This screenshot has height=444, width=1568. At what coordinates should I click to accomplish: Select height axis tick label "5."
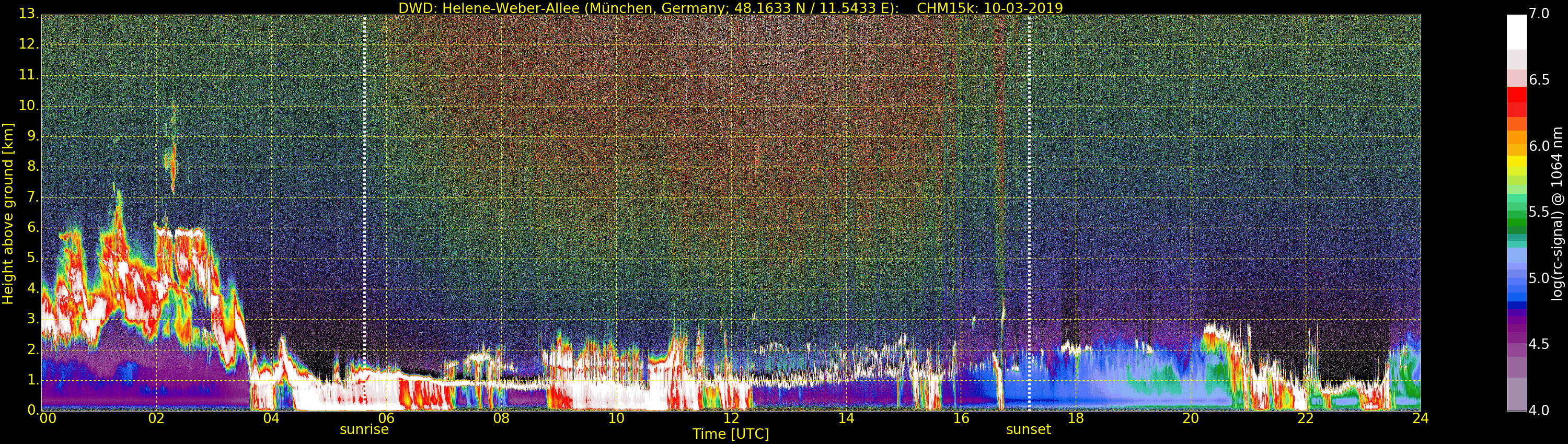[x=32, y=259]
